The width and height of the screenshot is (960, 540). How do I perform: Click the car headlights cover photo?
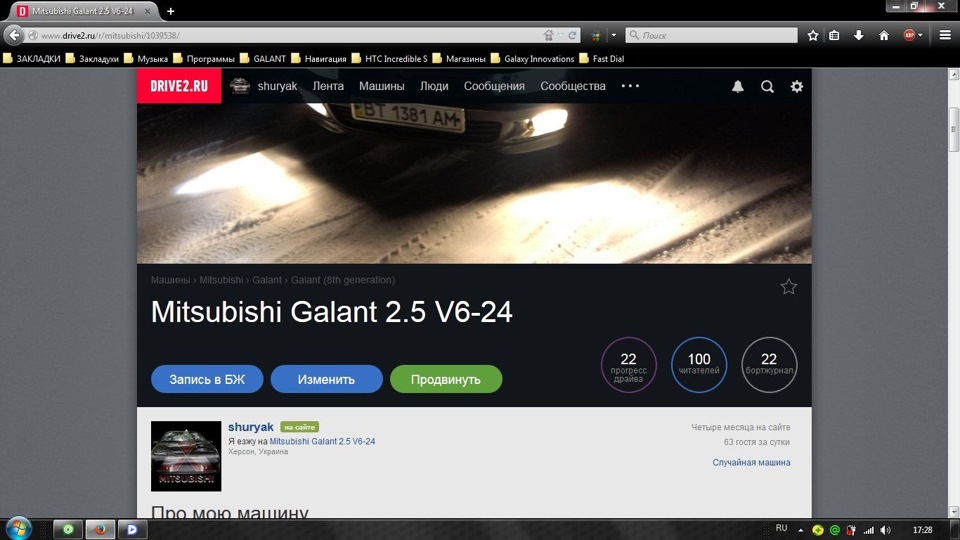tap(474, 183)
